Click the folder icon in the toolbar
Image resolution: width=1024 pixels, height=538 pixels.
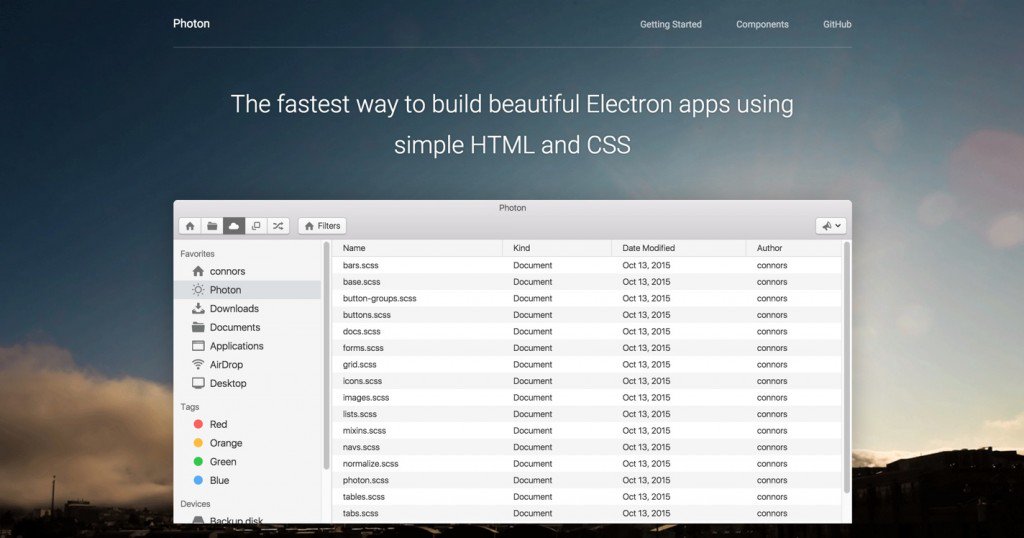[212, 226]
